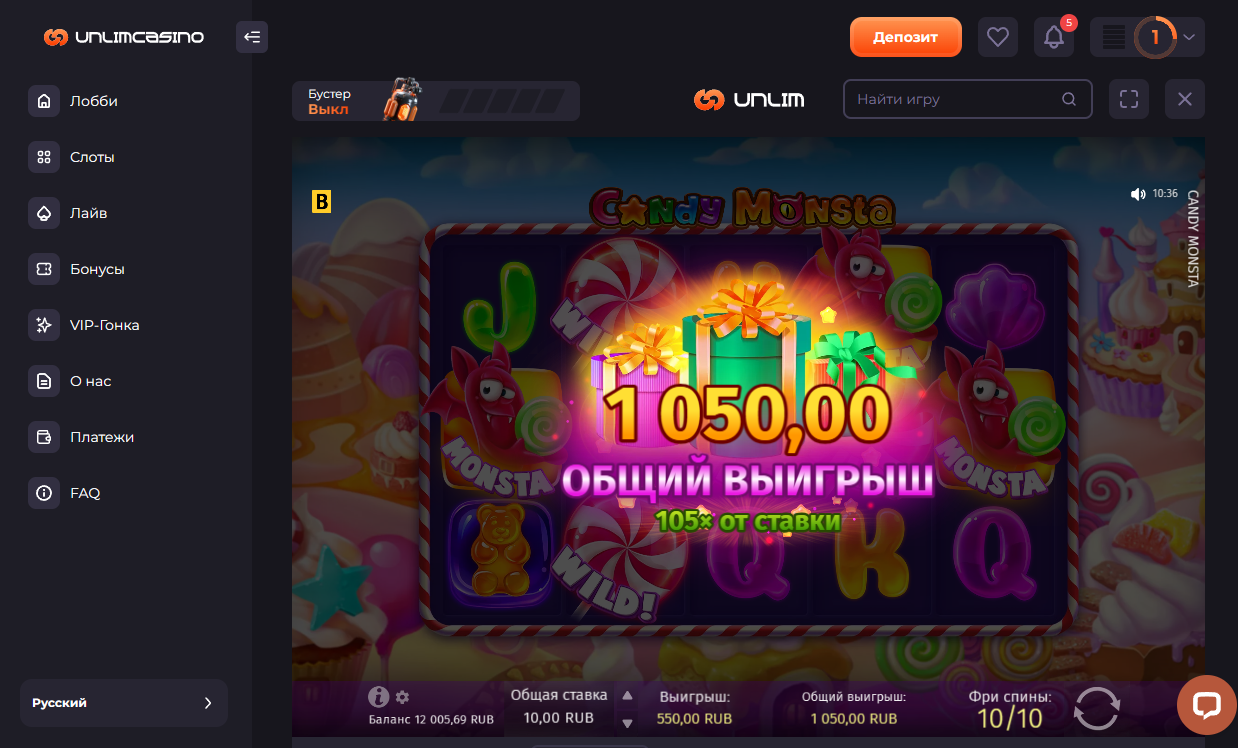Decrease total bet with down arrow

pos(628,722)
